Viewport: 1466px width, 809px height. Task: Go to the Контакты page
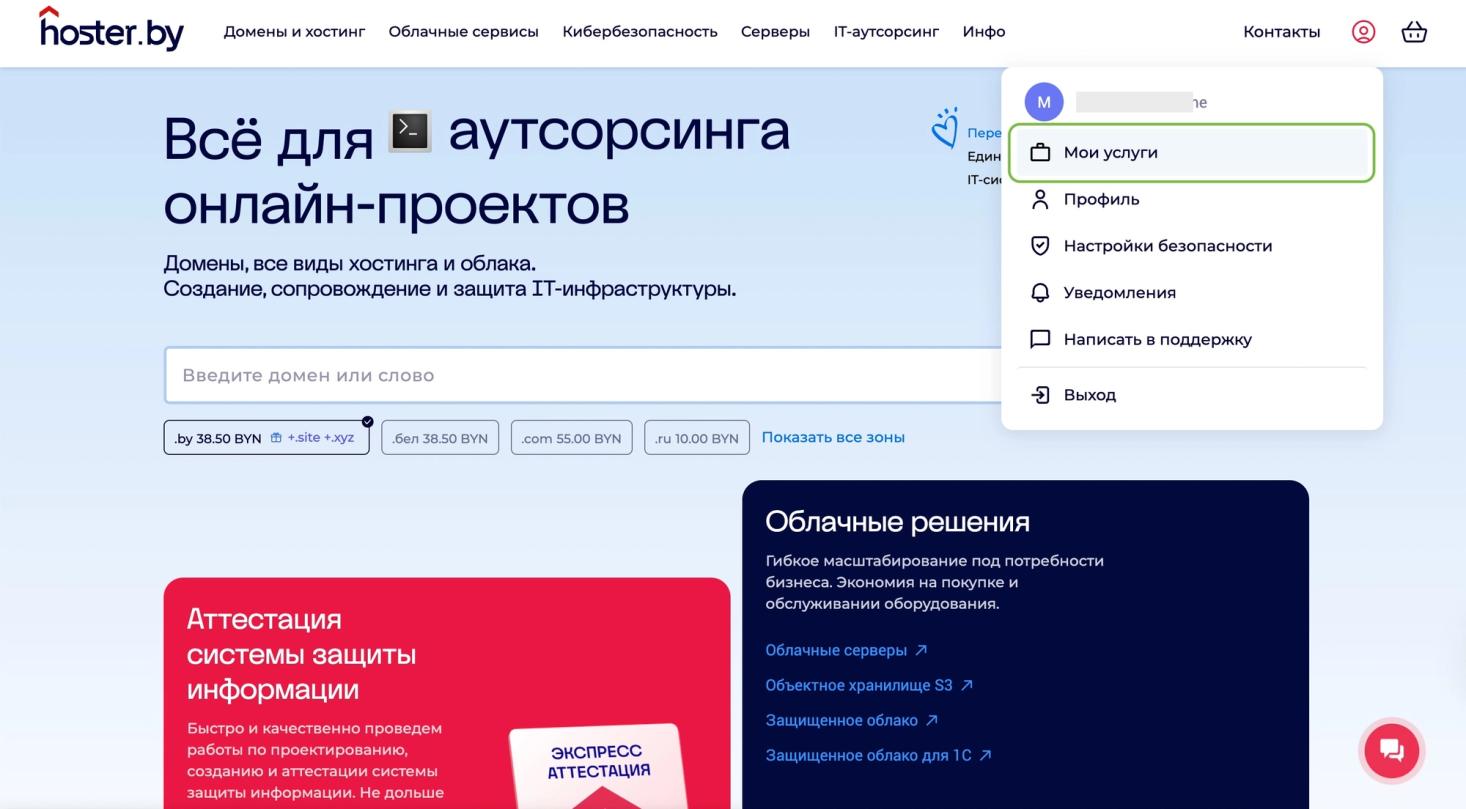click(1282, 32)
